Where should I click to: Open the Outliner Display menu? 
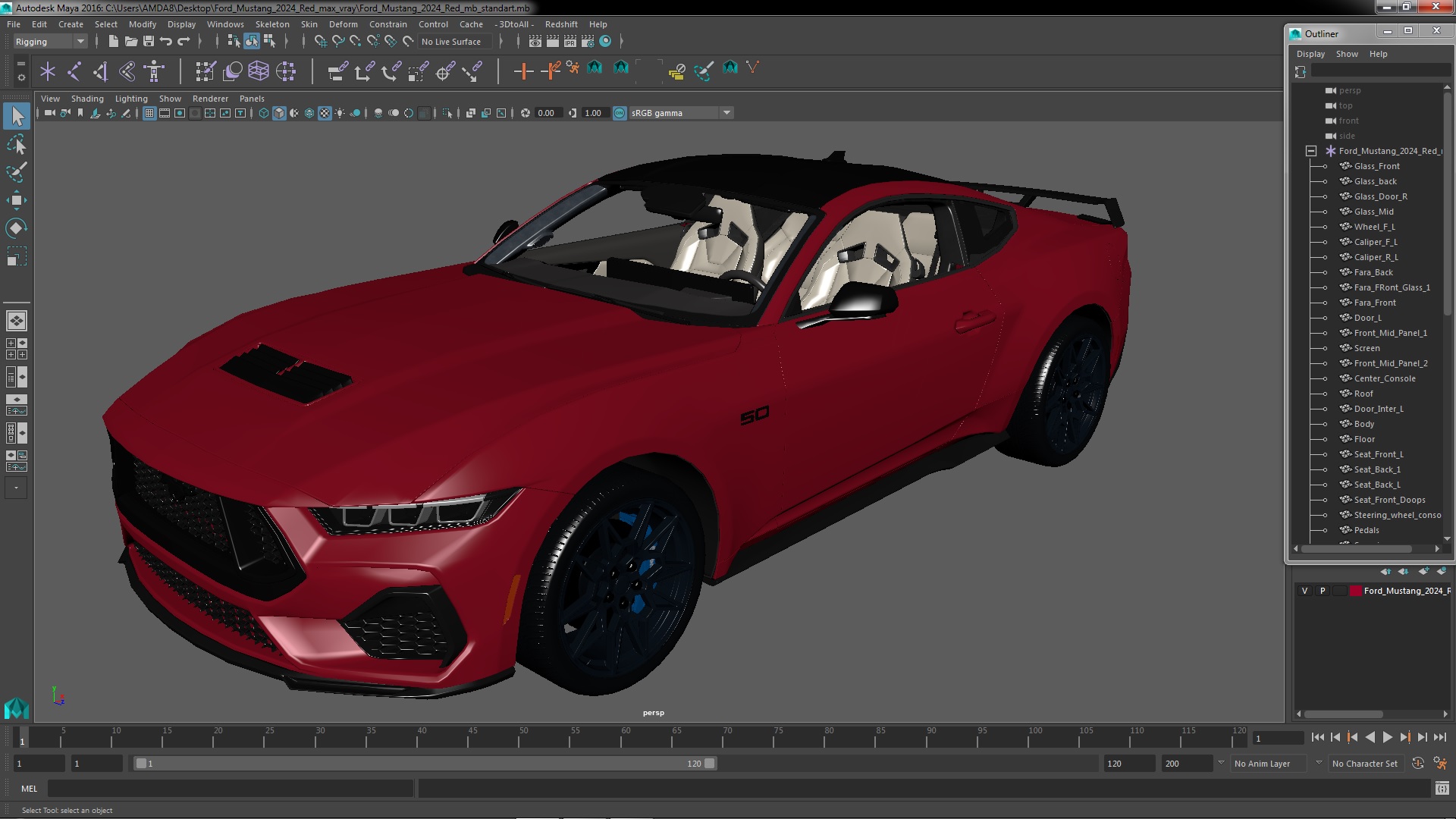click(x=1310, y=54)
